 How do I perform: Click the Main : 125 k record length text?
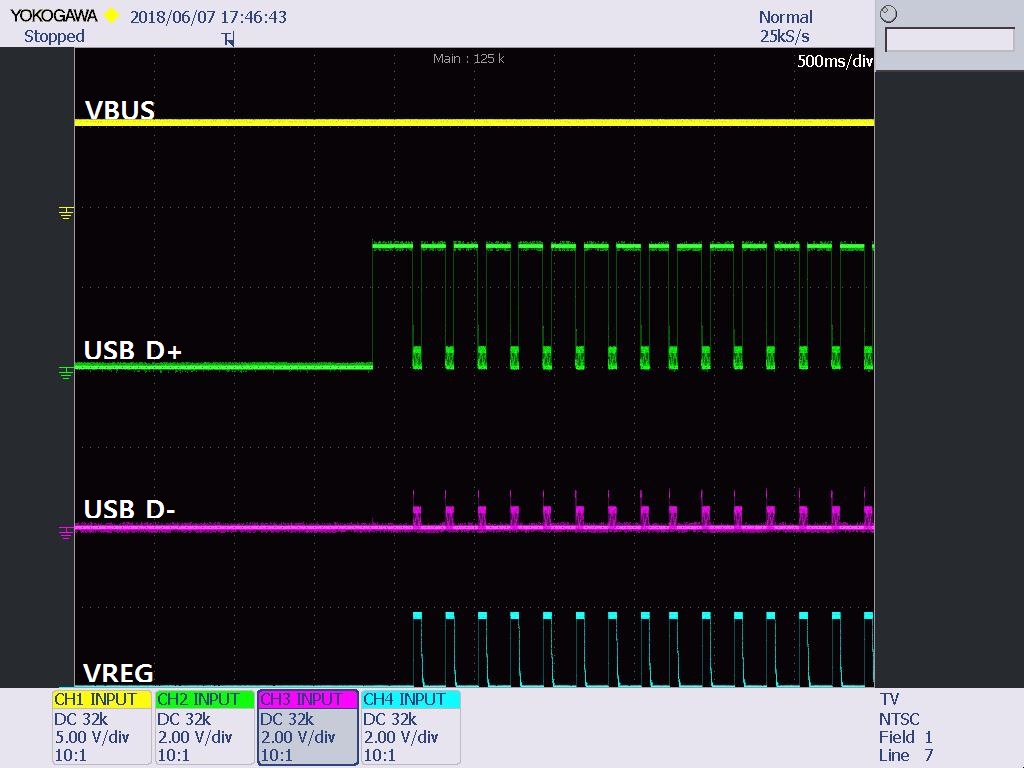[x=468, y=59]
